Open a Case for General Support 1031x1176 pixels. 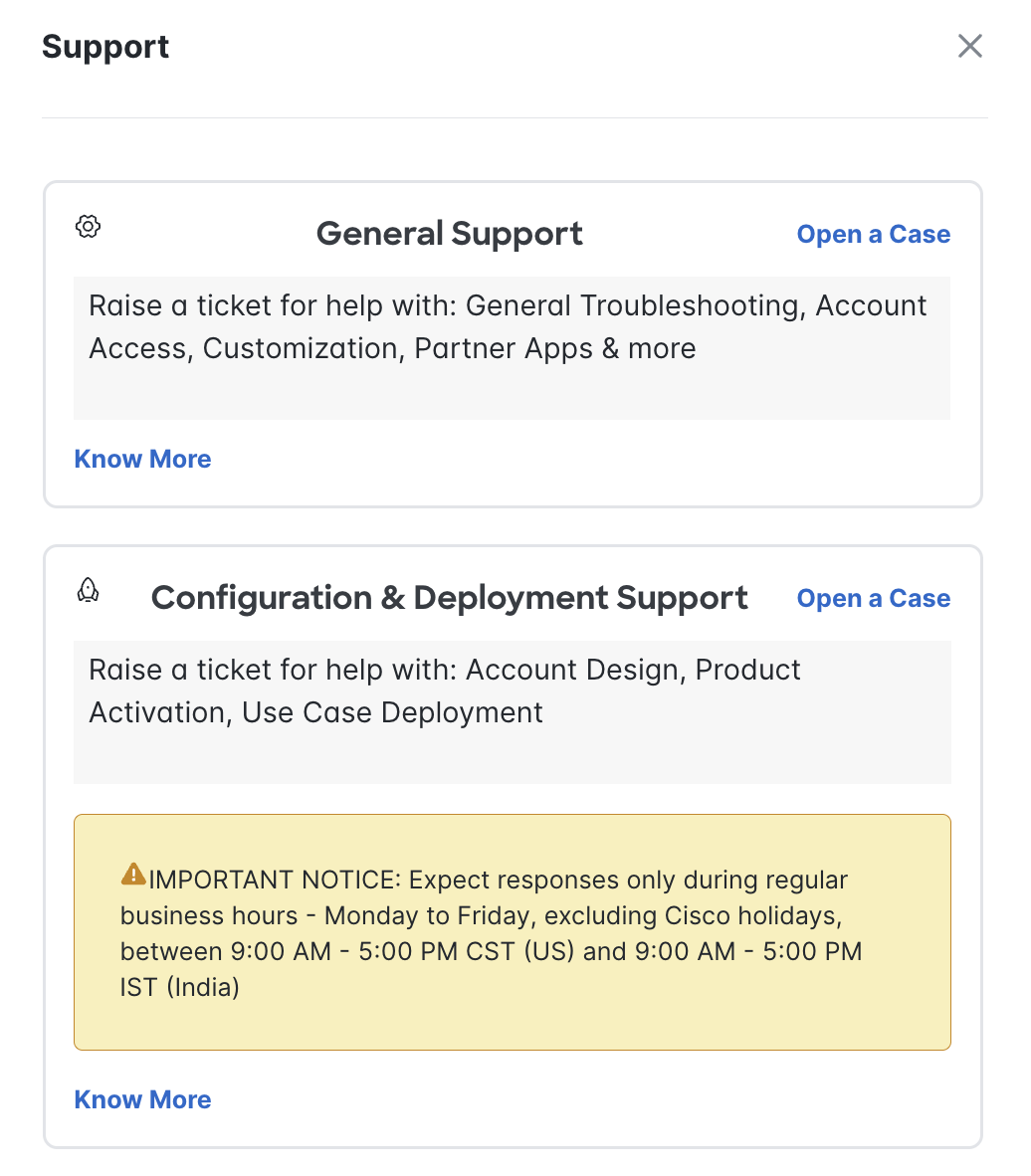pos(874,234)
